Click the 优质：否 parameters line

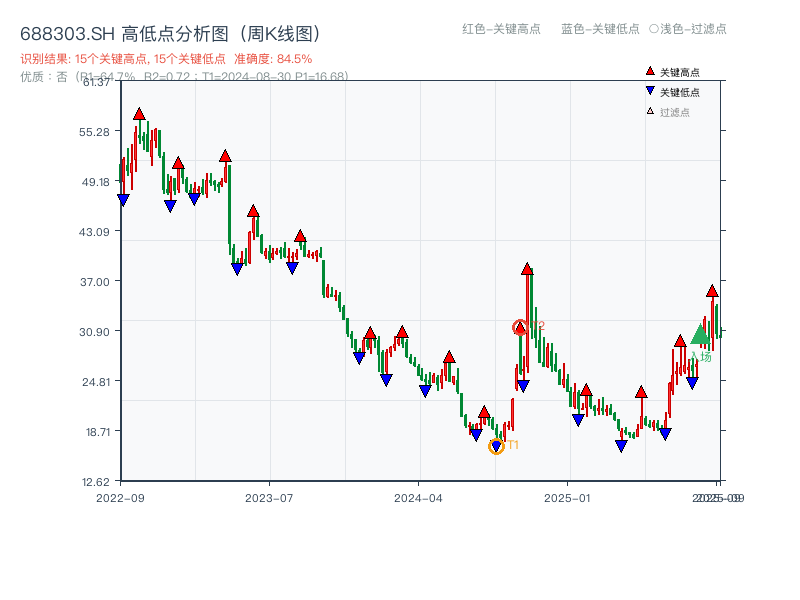(x=184, y=77)
